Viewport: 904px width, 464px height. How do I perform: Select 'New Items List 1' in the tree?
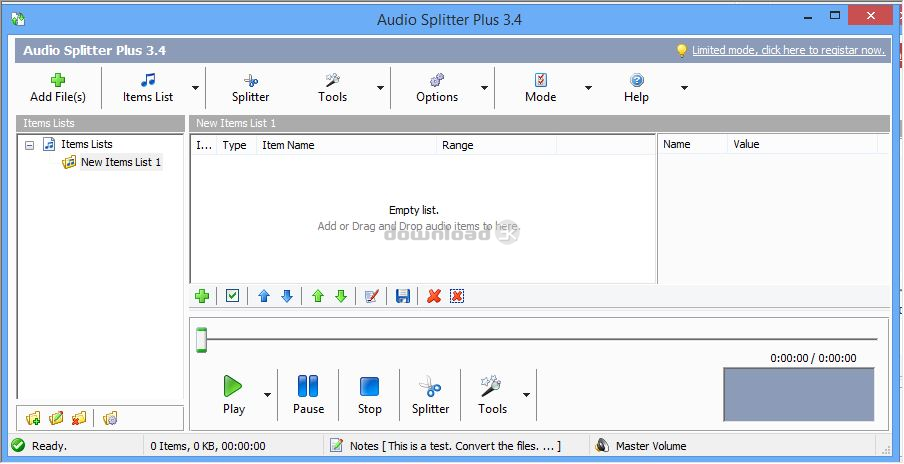(x=121, y=162)
